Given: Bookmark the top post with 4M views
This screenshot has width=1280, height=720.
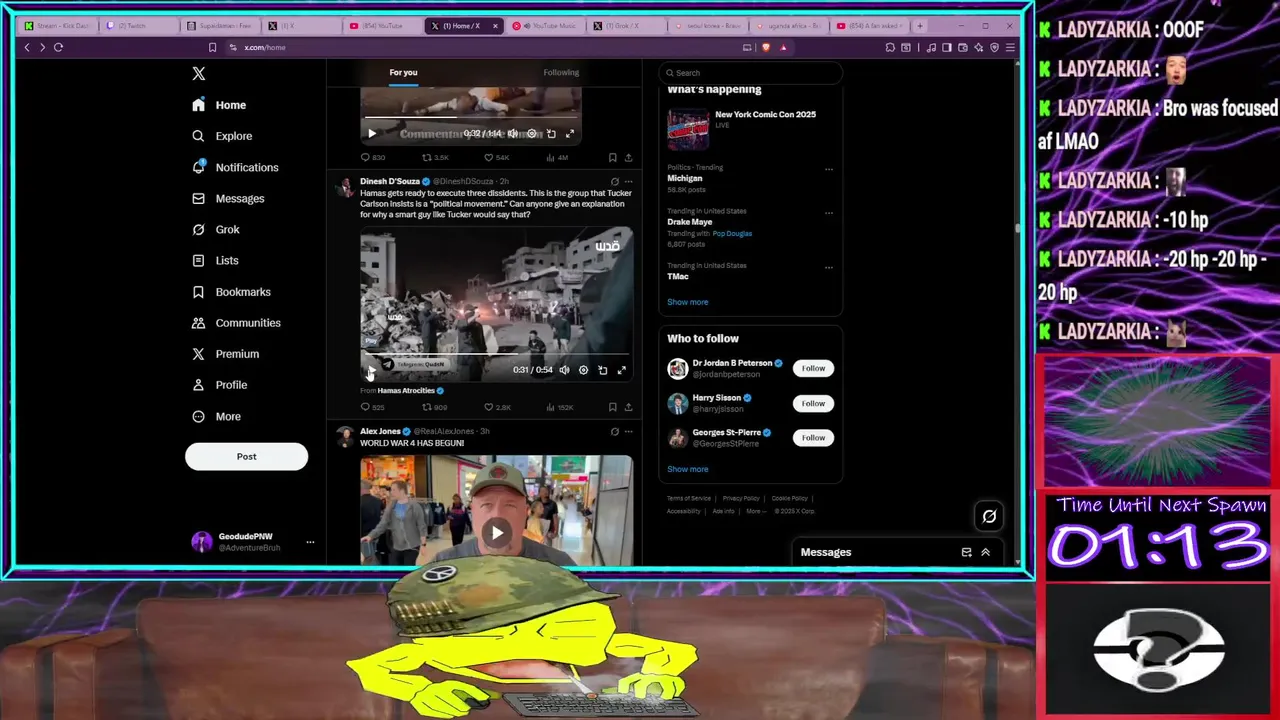Looking at the screenshot, I should (x=612, y=157).
